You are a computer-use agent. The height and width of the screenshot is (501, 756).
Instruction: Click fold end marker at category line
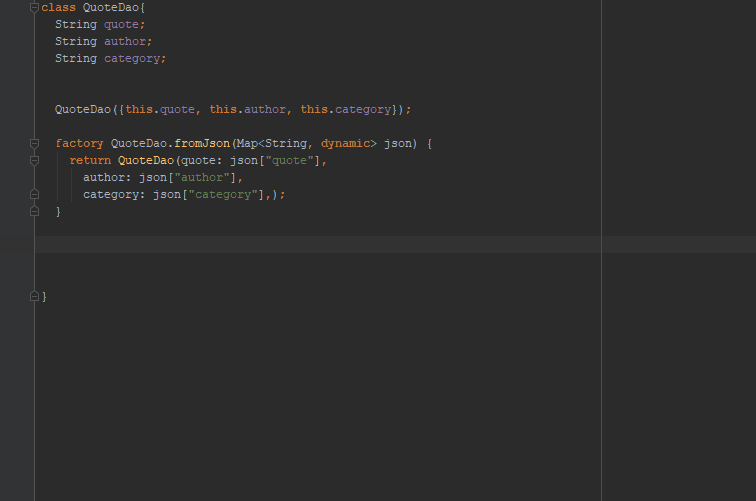pos(34,194)
